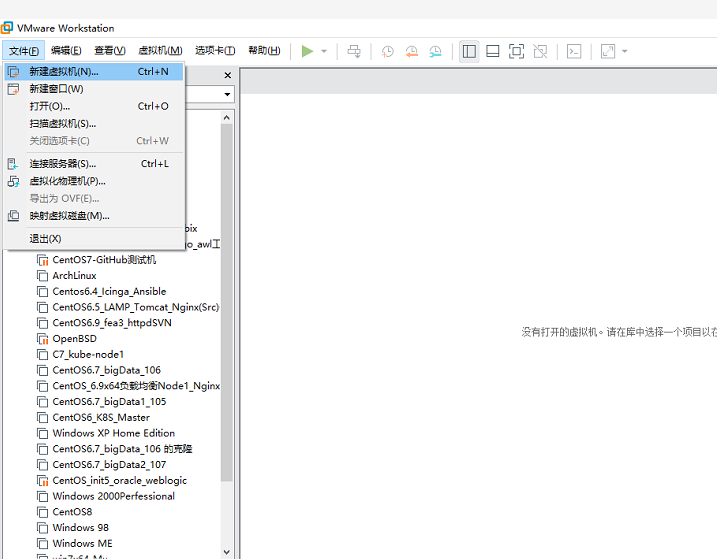Select CentOS6.7_bigData2_107 VM

pyautogui.click(x=109, y=465)
